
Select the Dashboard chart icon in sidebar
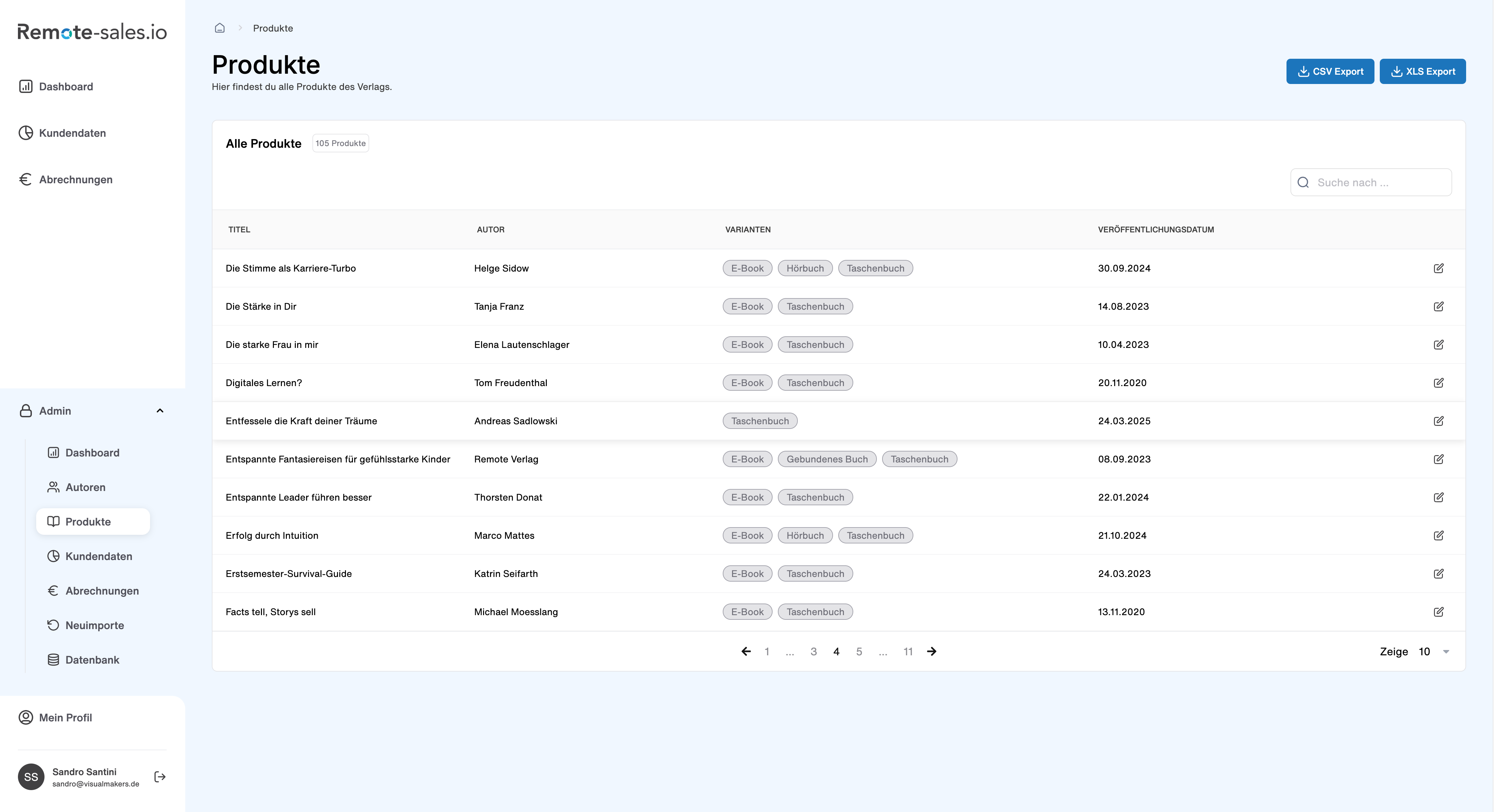[26, 86]
